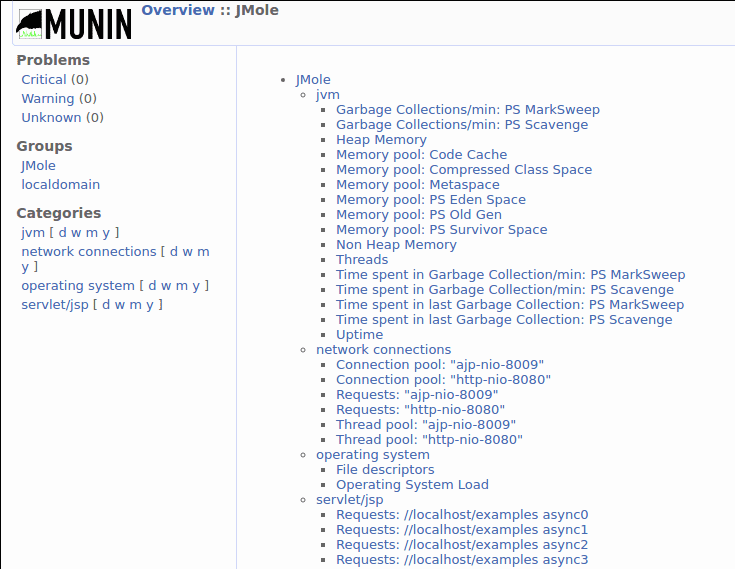Open Thread pool: "http-nio-8080"
The width and height of the screenshot is (735, 569).
(429, 440)
